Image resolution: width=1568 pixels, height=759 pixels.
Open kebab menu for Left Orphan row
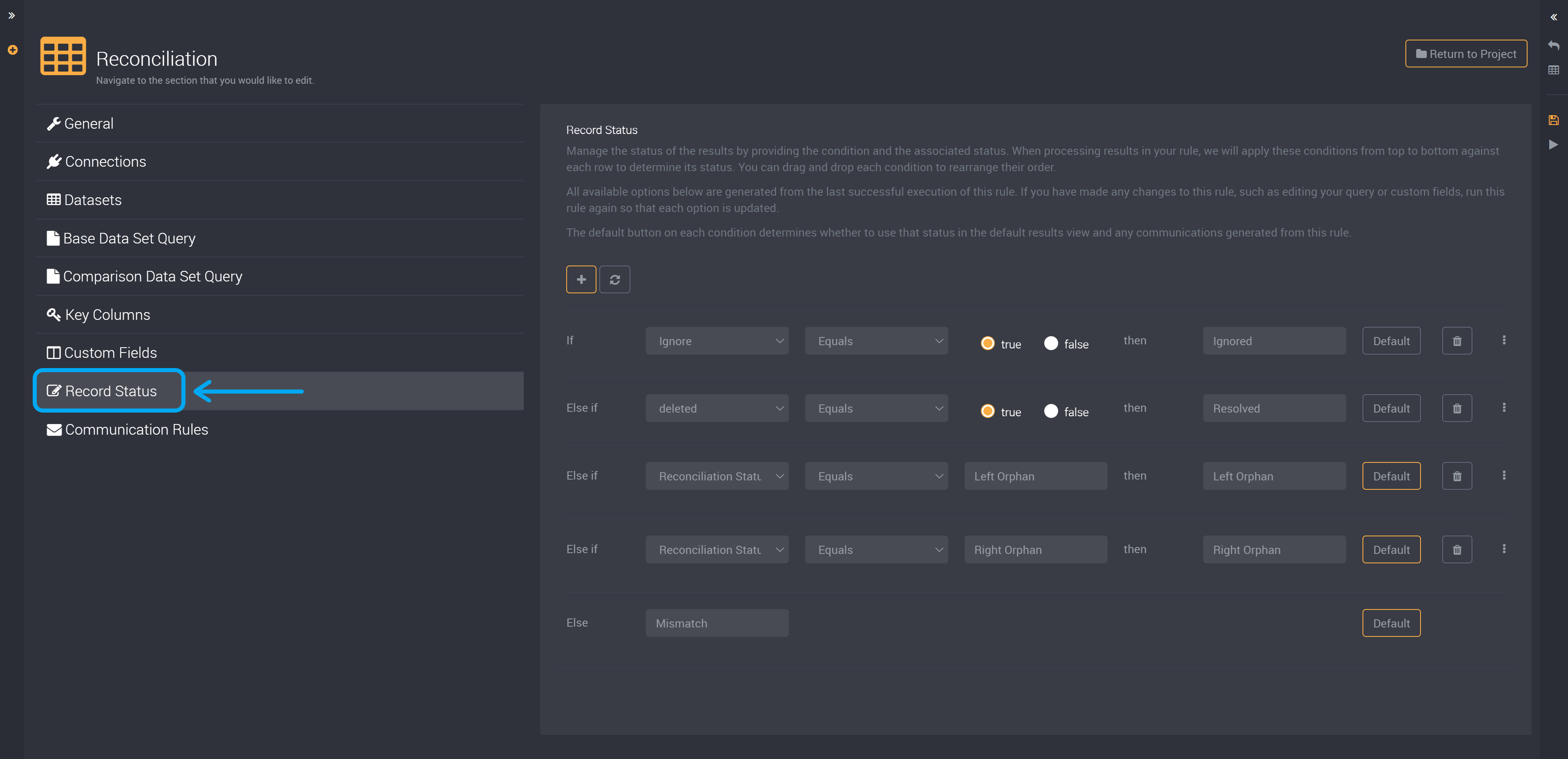pos(1503,475)
